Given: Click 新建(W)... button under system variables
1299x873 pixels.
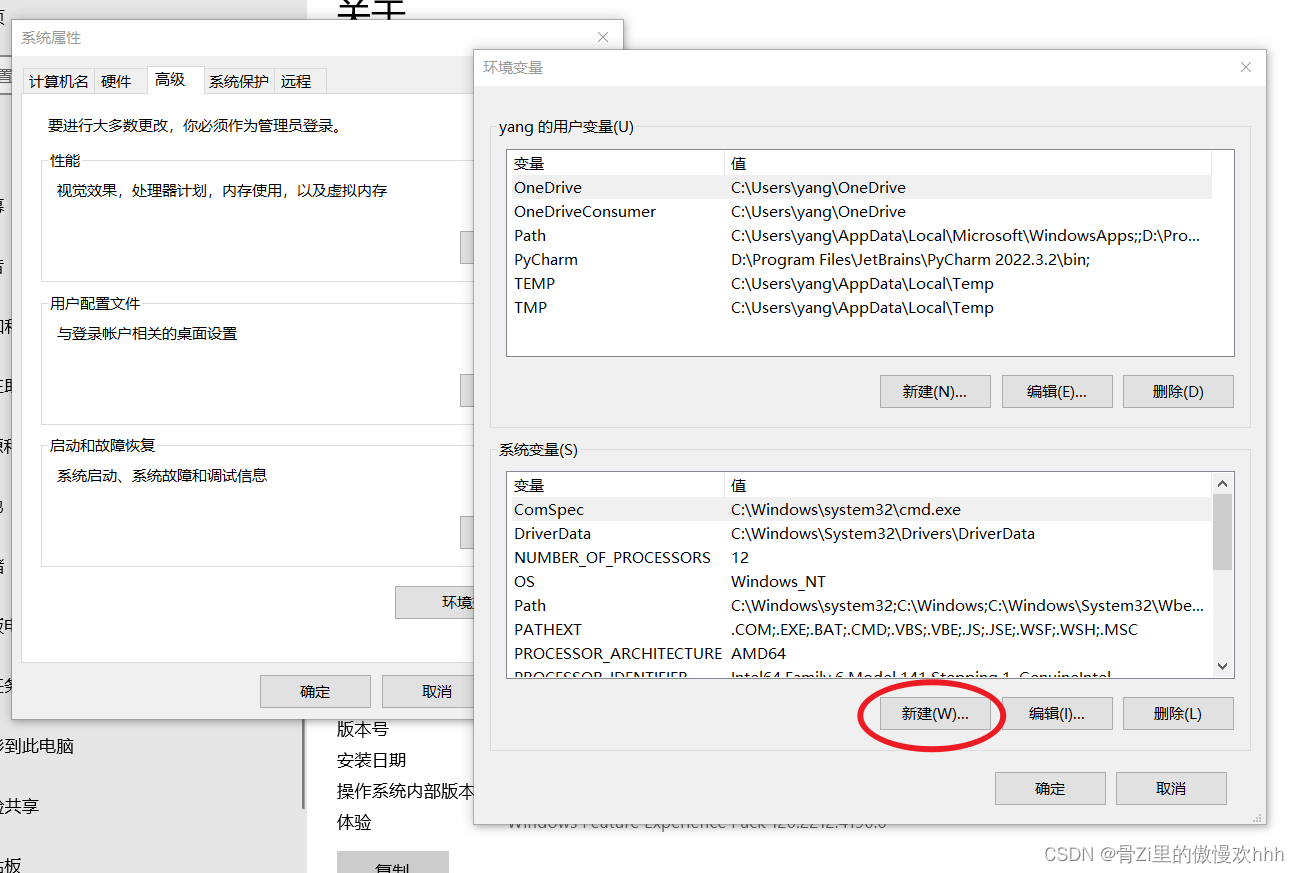Looking at the screenshot, I should click(x=935, y=714).
